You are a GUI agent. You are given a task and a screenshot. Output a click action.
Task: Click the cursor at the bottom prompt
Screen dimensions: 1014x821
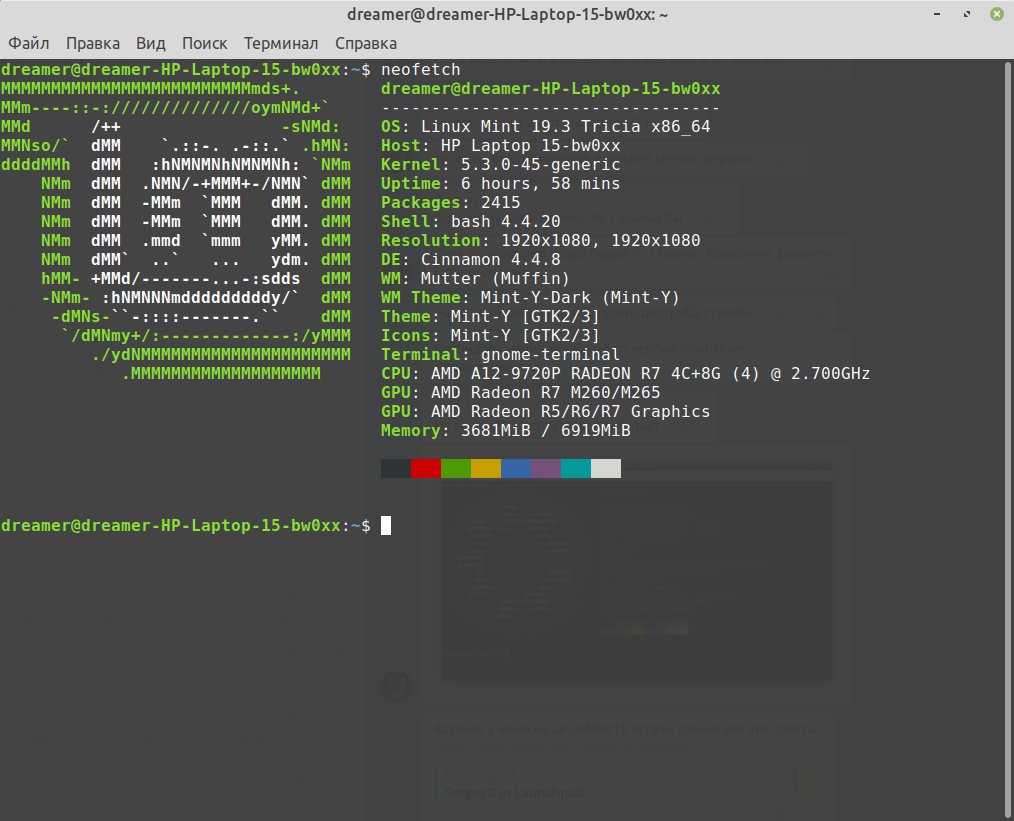click(x=386, y=526)
